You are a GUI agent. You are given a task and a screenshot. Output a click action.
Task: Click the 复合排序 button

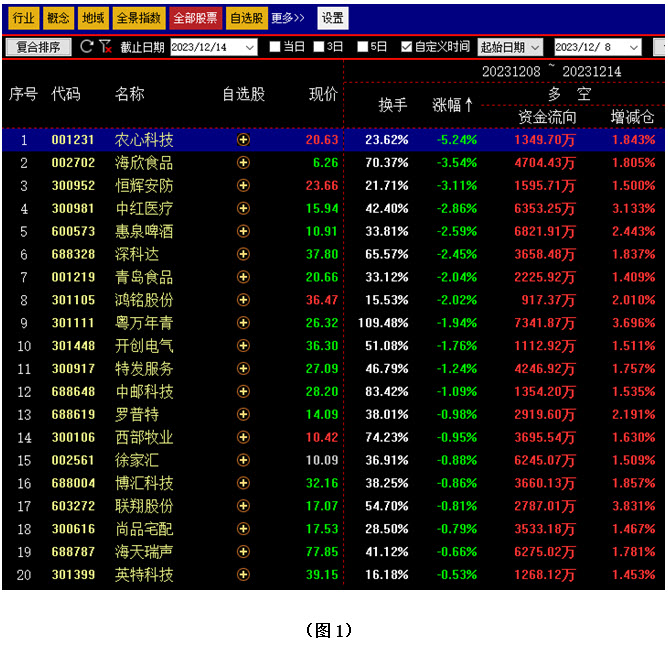click(x=38, y=47)
